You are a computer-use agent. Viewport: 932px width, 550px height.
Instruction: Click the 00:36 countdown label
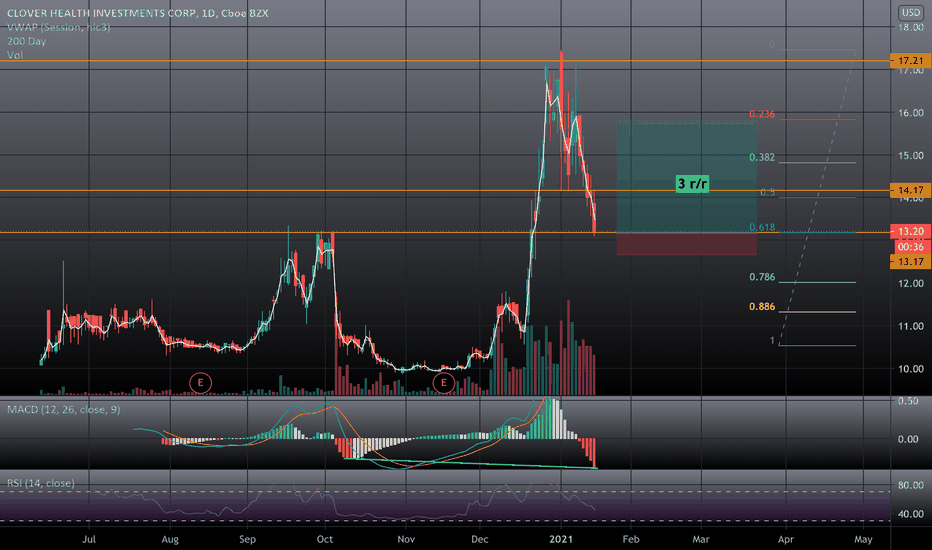[911, 247]
